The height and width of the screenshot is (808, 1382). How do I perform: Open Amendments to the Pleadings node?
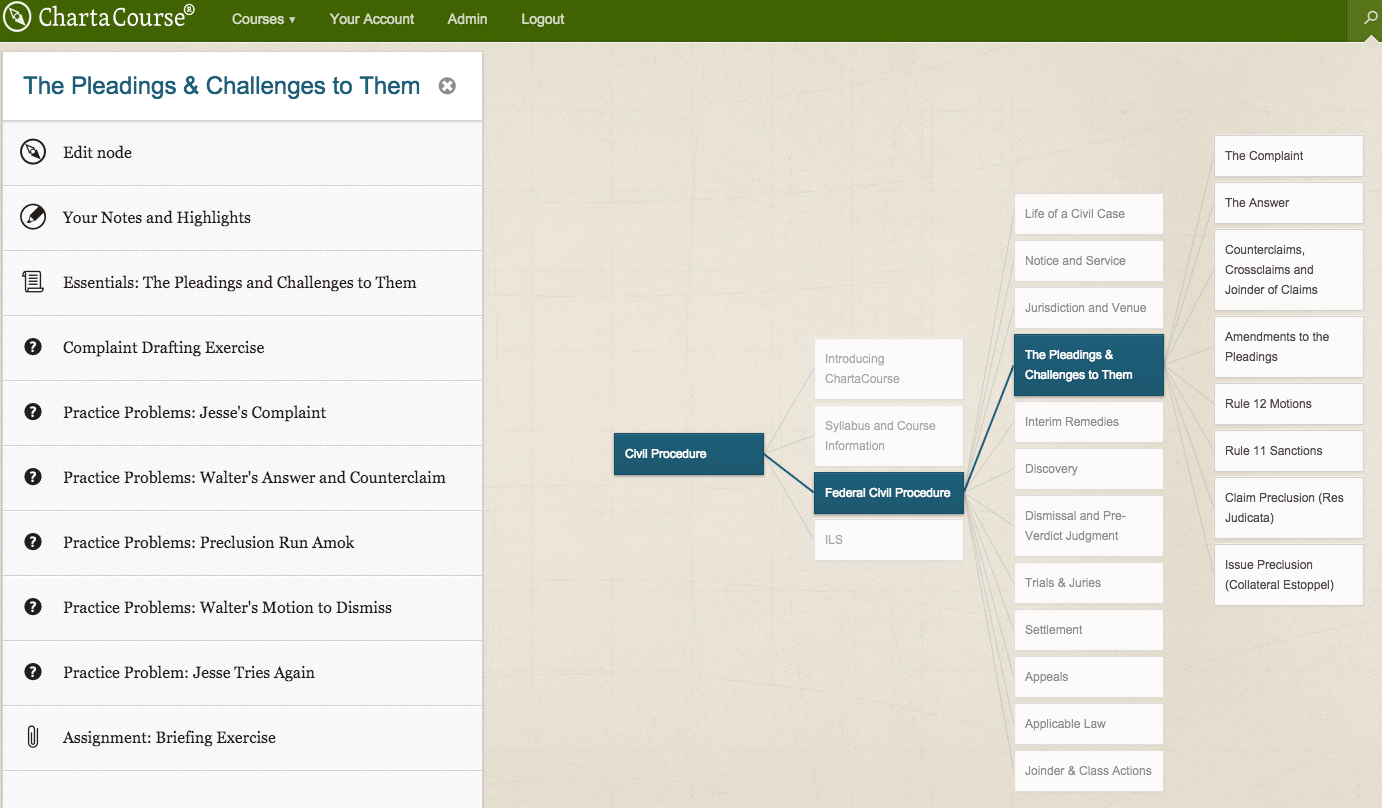tap(1289, 347)
